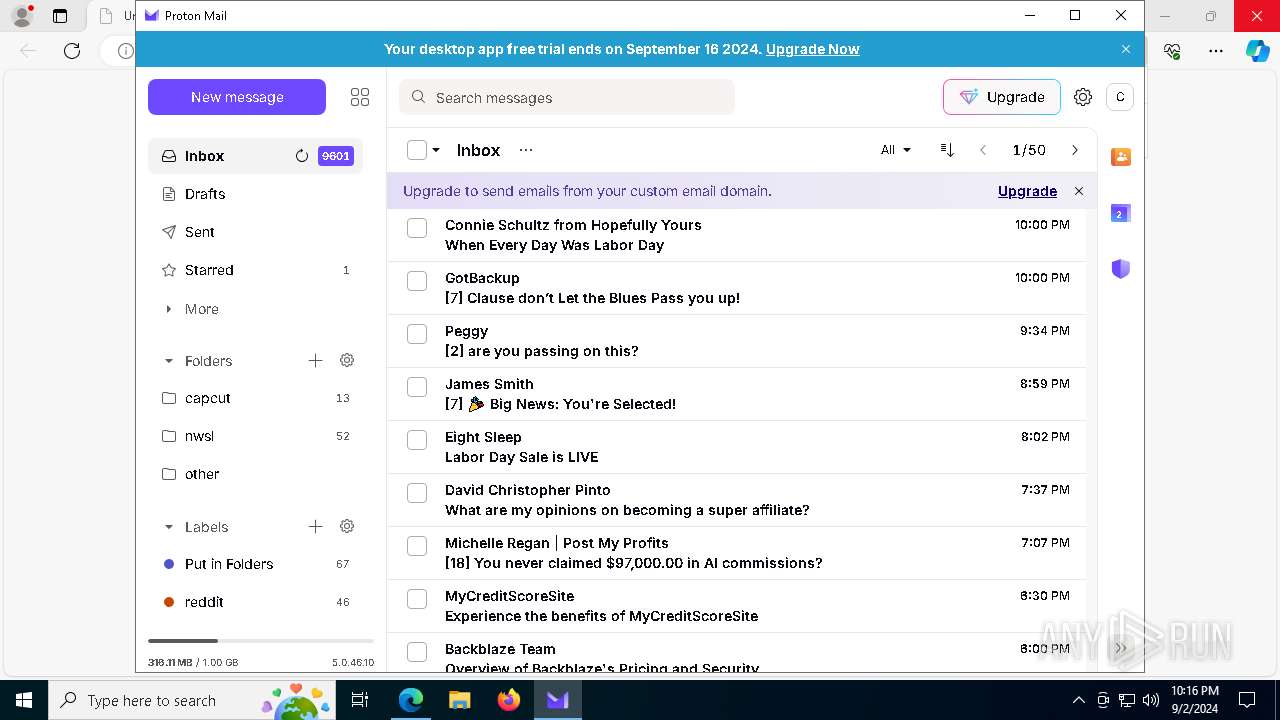Click the Search messages field

(567, 97)
